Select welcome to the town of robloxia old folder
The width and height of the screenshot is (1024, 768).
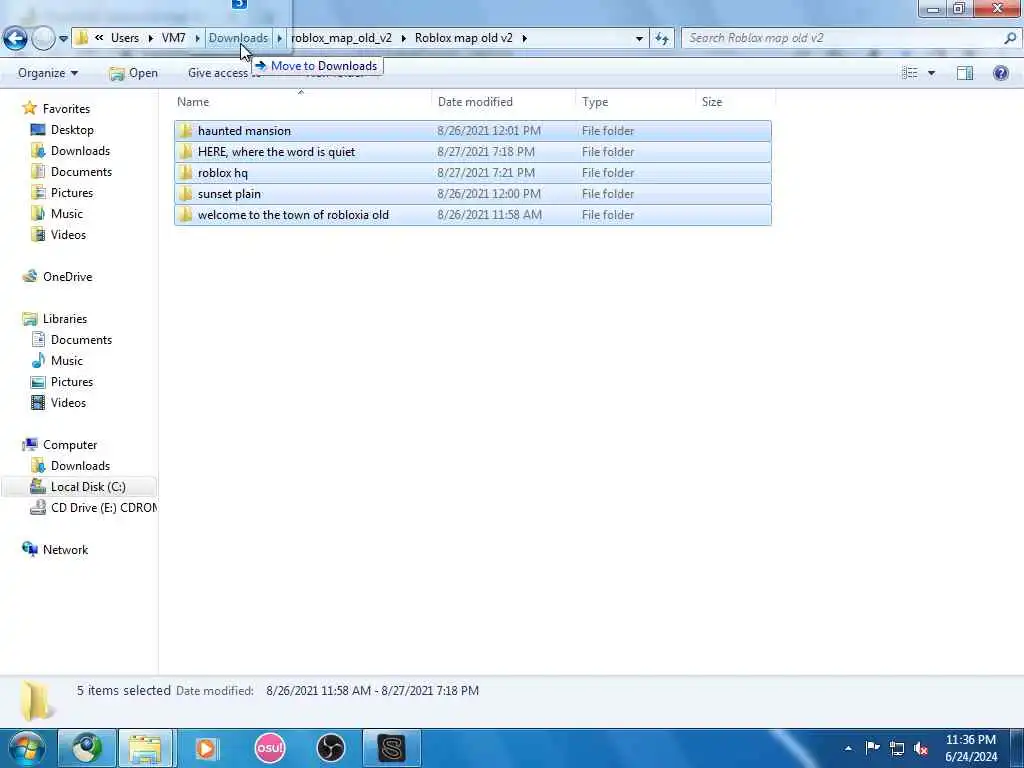(472, 215)
